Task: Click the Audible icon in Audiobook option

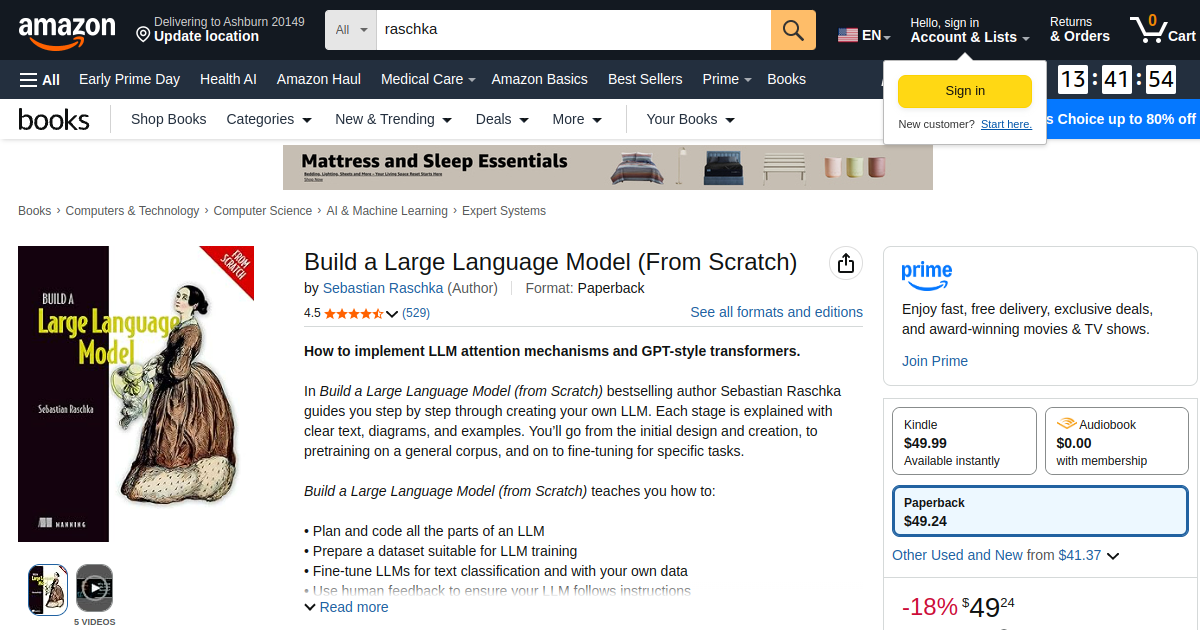Action: [x=1066, y=424]
